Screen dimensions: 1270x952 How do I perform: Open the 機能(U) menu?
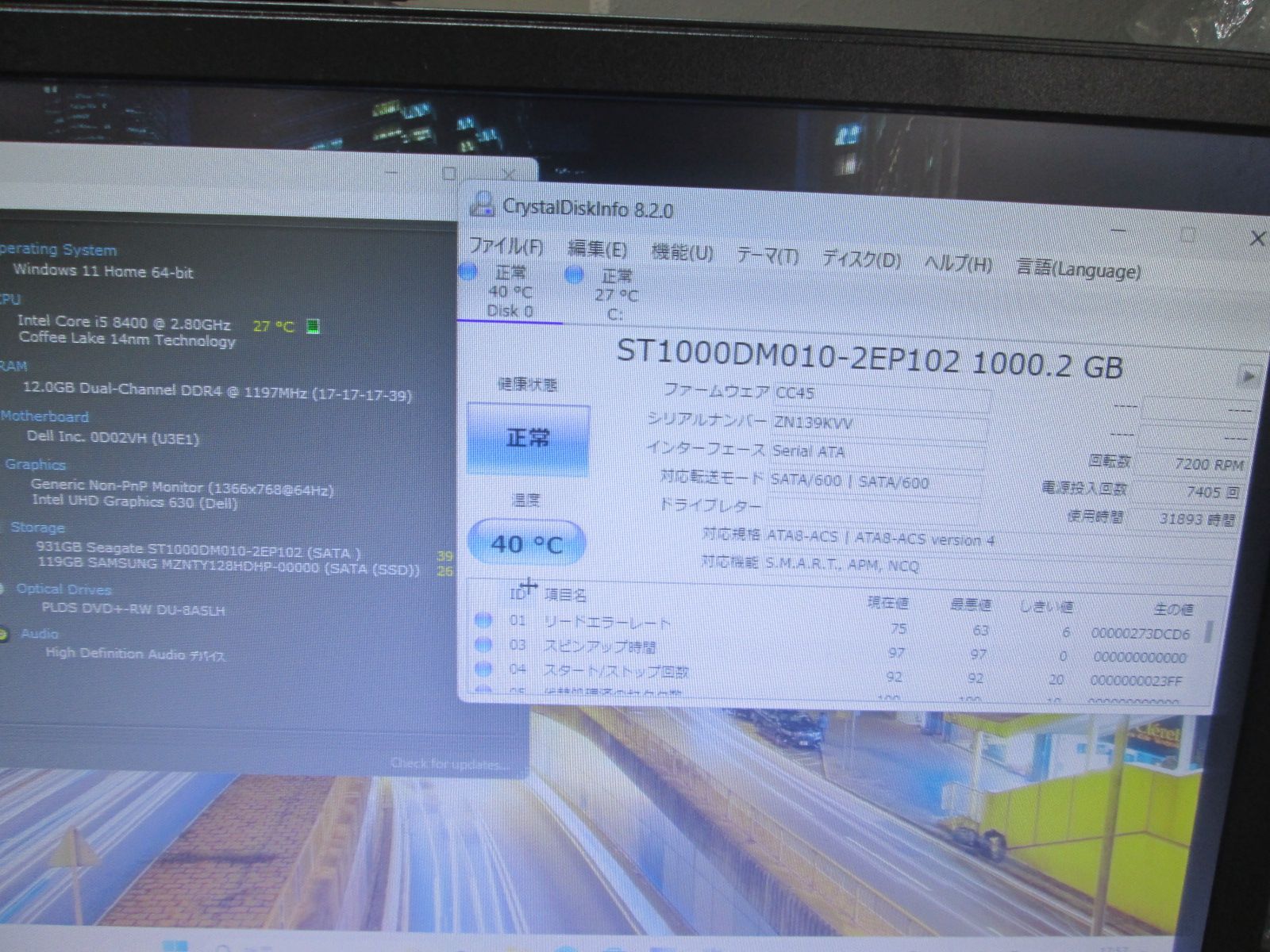pos(682,252)
